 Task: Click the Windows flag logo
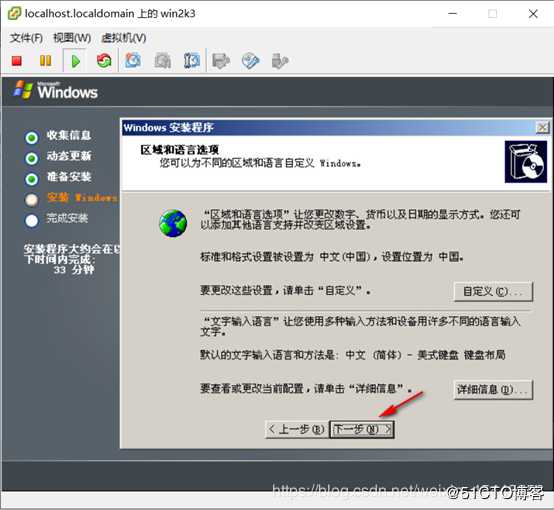click(23, 90)
